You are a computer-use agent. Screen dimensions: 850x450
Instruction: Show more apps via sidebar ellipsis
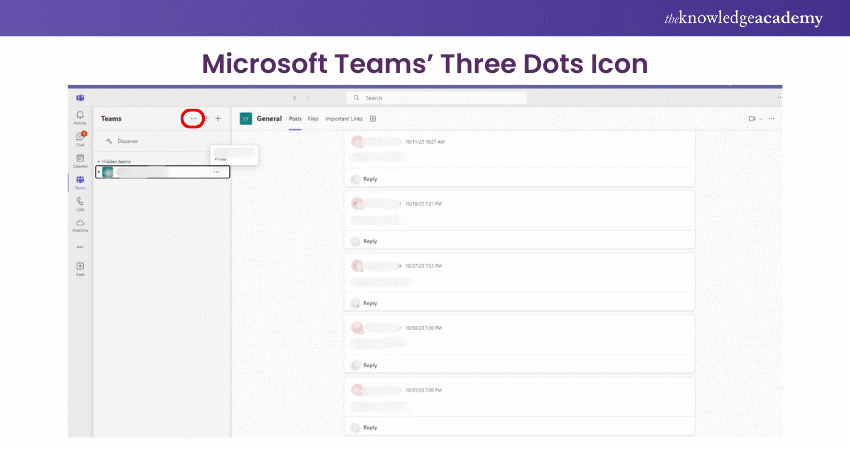point(80,246)
